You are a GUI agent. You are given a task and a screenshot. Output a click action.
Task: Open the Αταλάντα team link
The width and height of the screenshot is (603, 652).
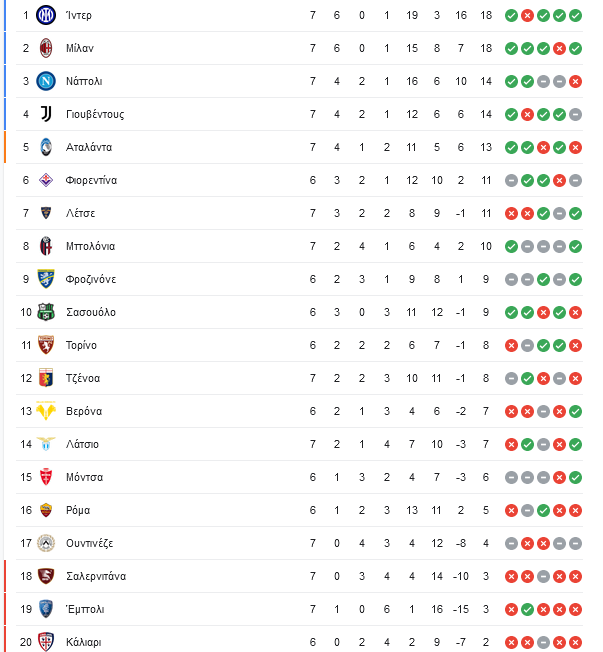click(x=89, y=147)
